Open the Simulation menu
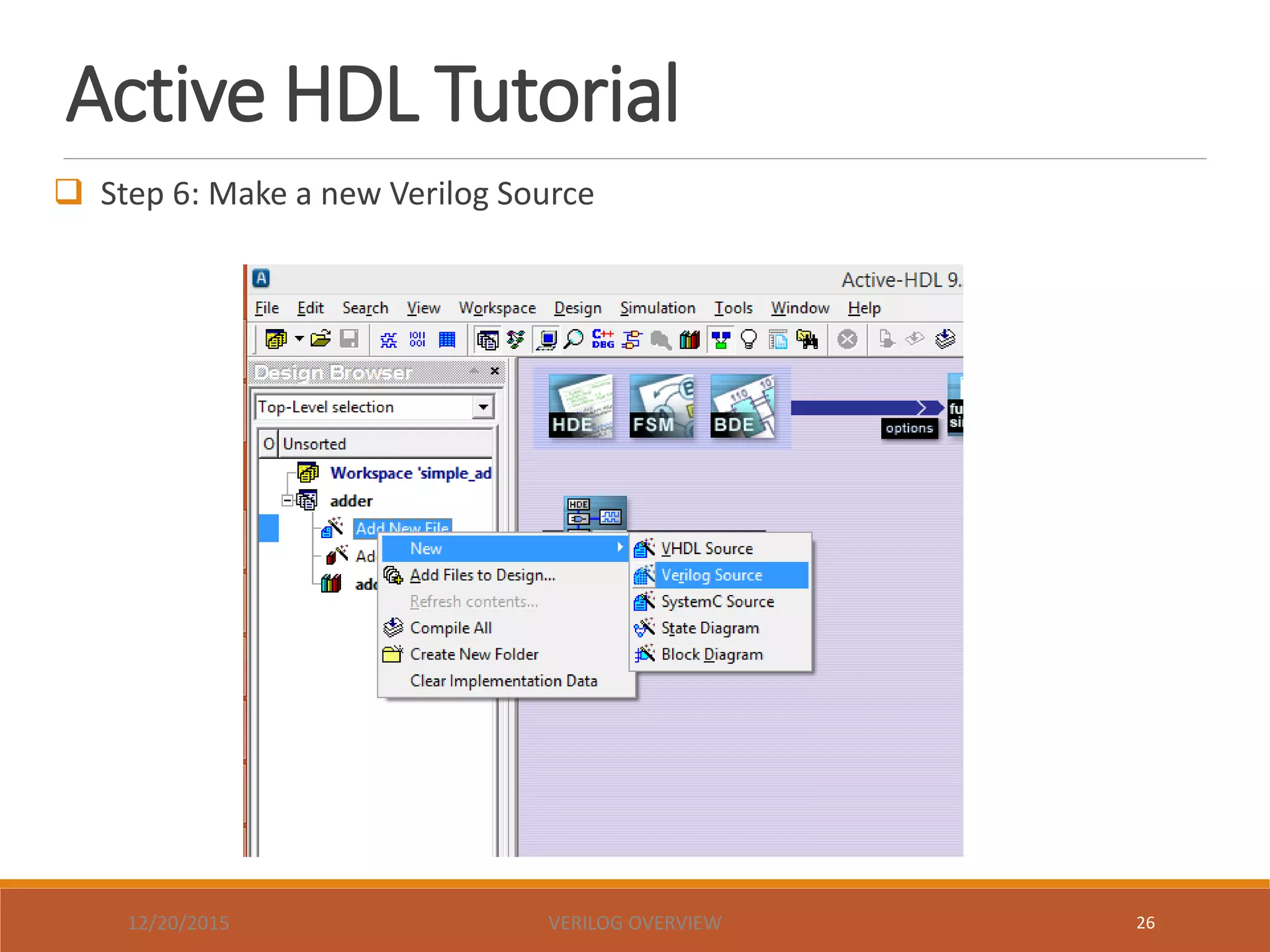 658,308
